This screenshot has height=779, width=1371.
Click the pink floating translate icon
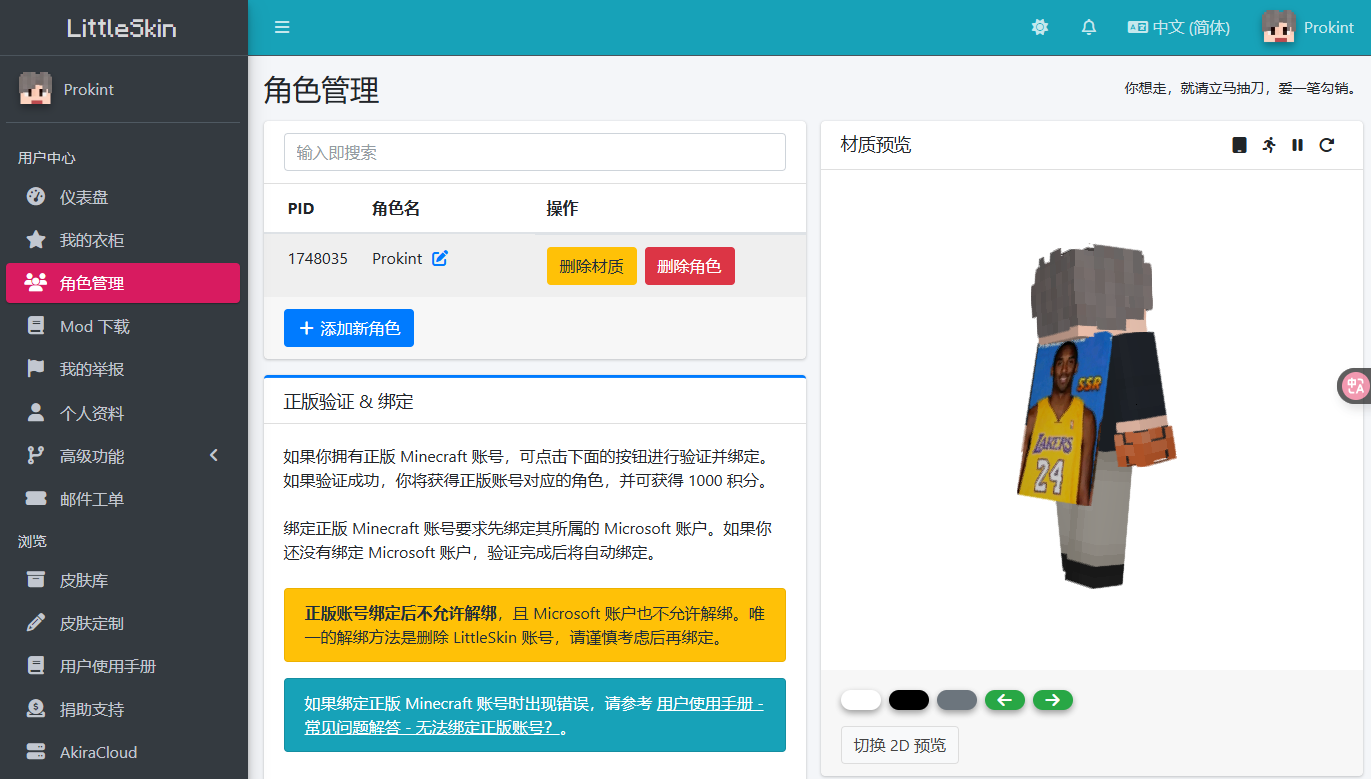pos(1355,386)
